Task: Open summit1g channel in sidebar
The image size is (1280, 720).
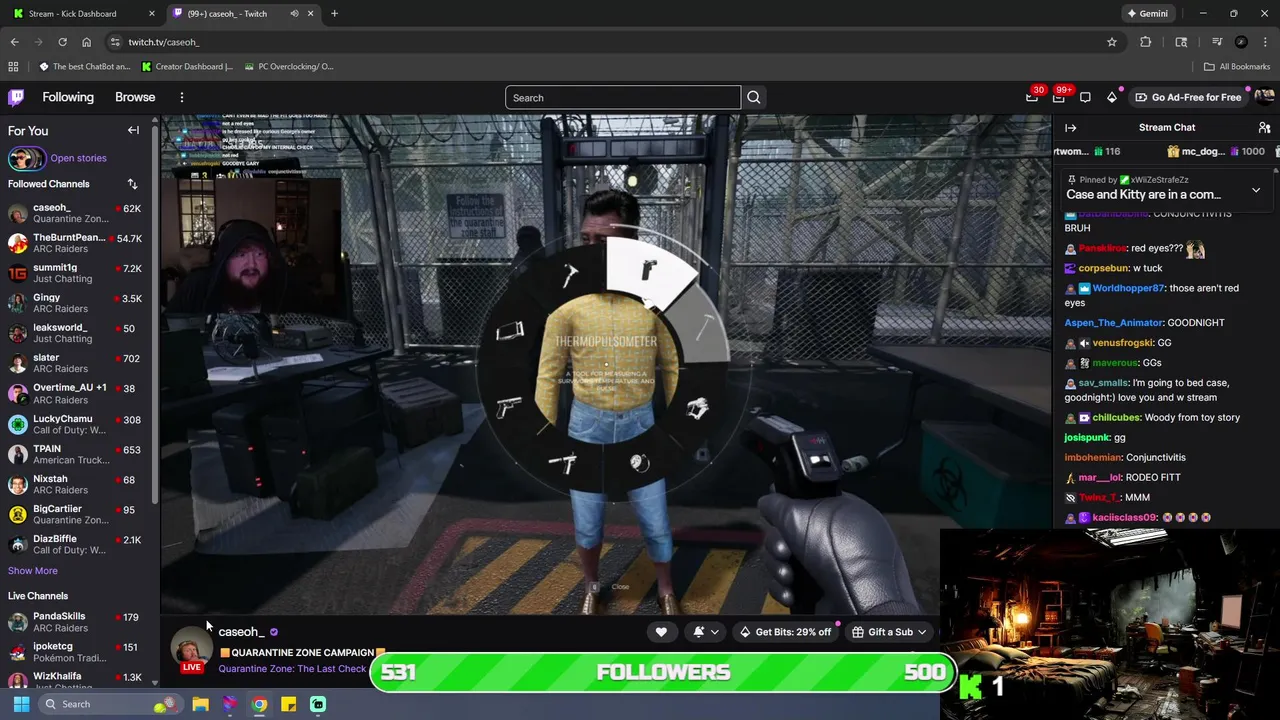Action: click(75, 273)
